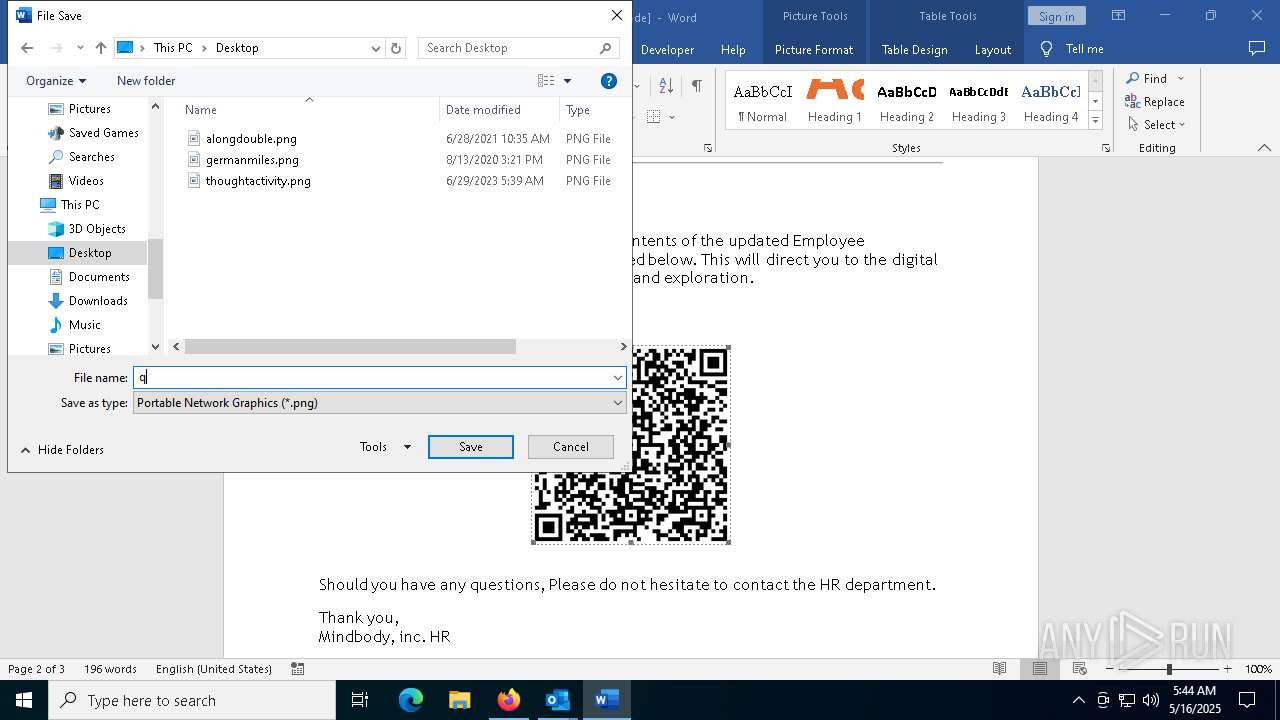Expand the address bar path dropdown

coord(376,48)
